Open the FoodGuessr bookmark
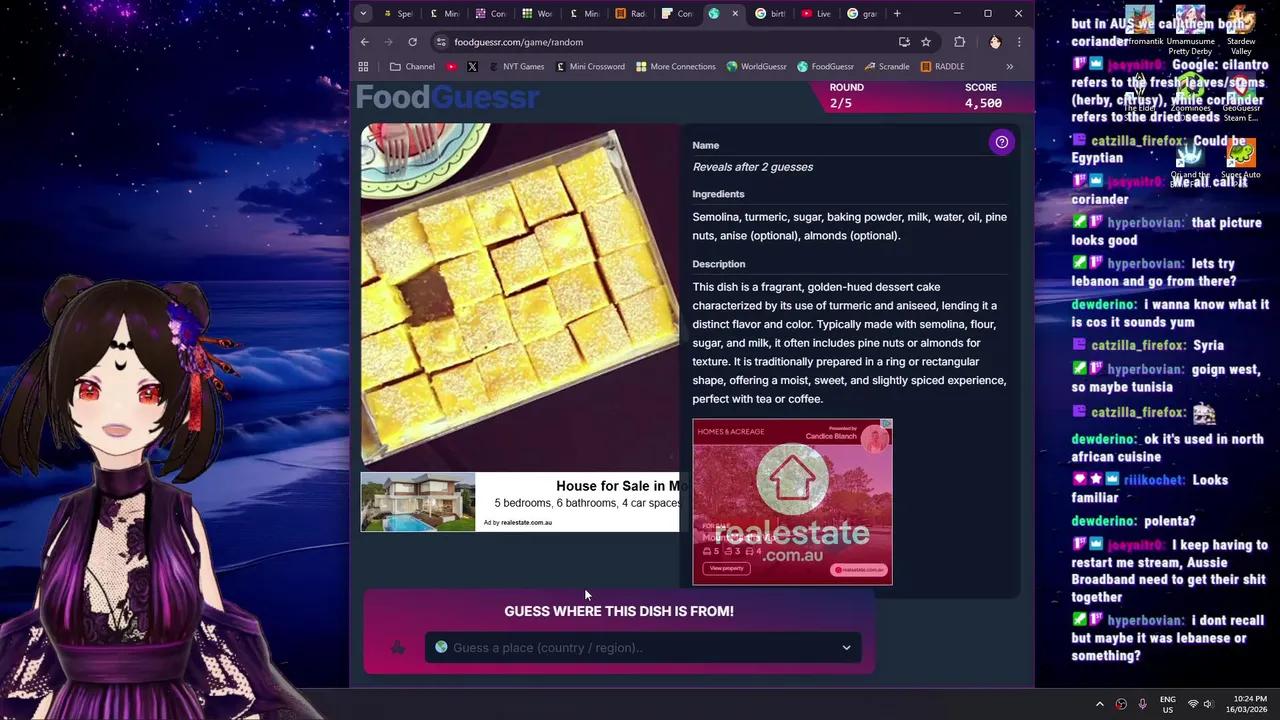The width and height of the screenshot is (1280, 720). 826,67
